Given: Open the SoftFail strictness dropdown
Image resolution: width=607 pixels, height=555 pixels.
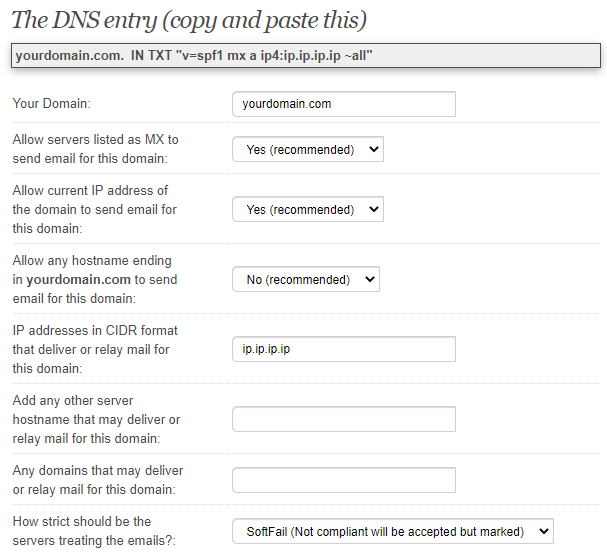Looking at the screenshot, I should point(392,531).
